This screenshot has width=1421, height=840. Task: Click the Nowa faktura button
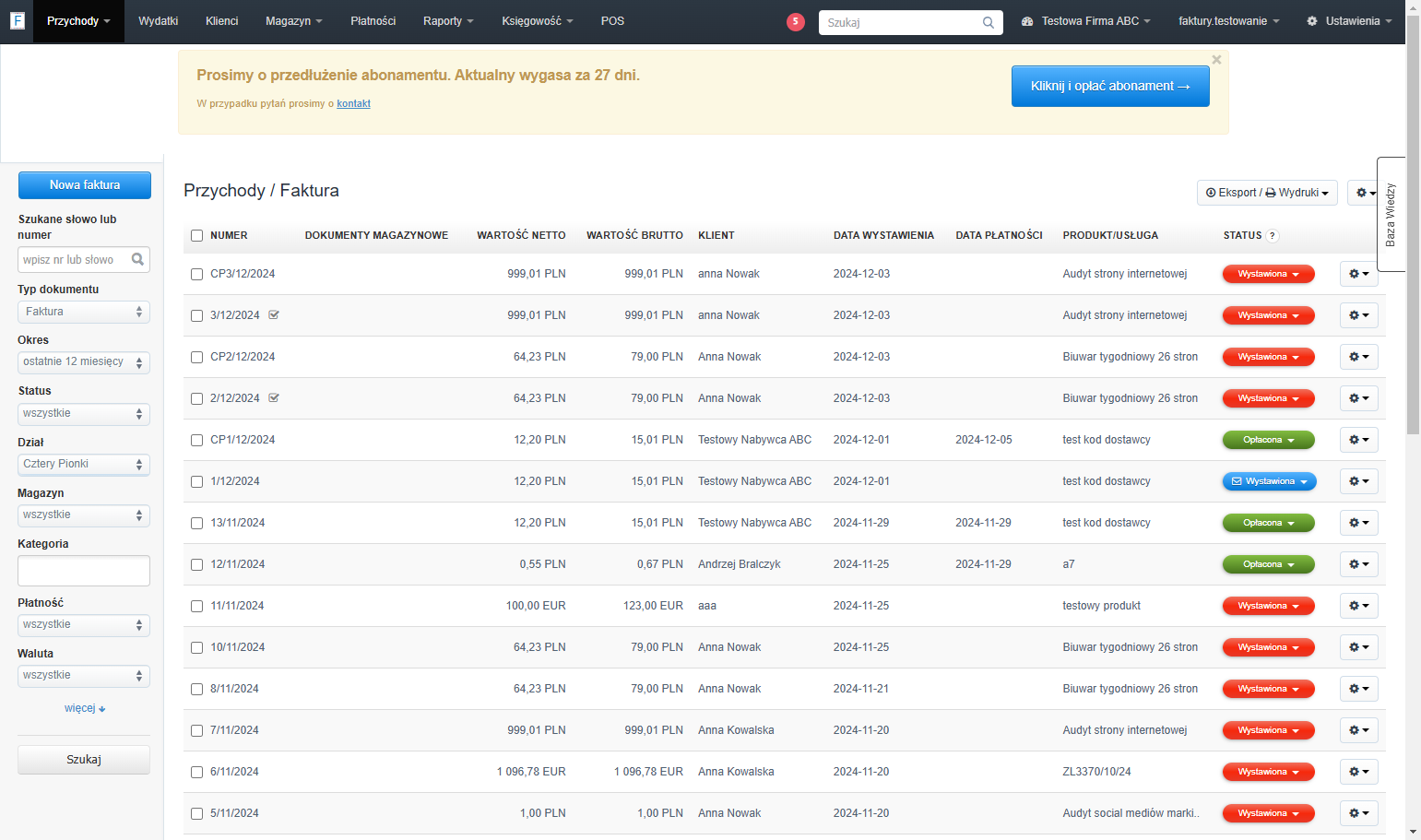pyautogui.click(x=85, y=185)
